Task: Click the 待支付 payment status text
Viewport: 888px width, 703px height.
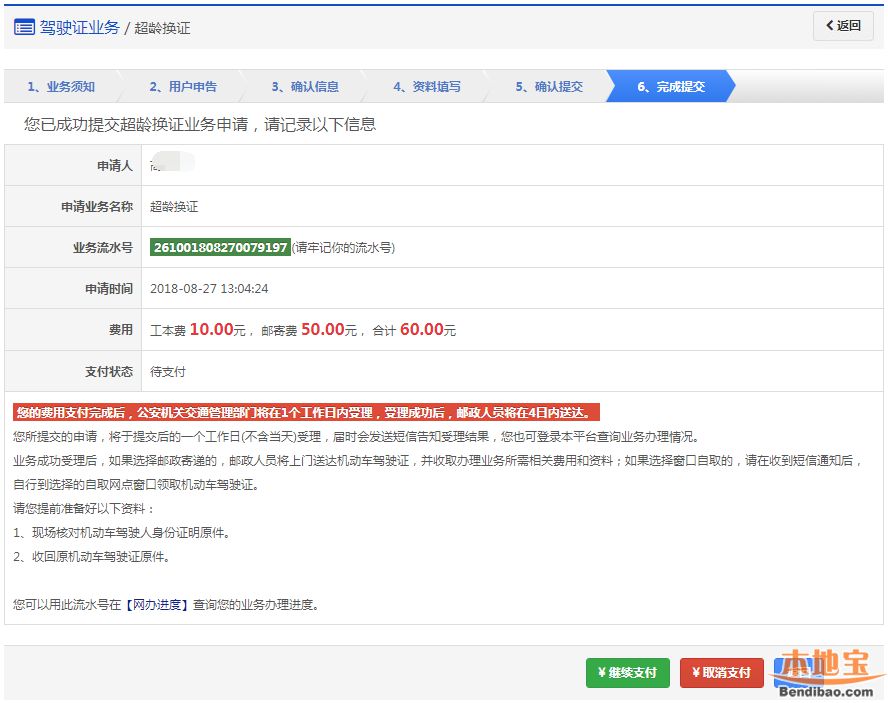Action: 168,371
